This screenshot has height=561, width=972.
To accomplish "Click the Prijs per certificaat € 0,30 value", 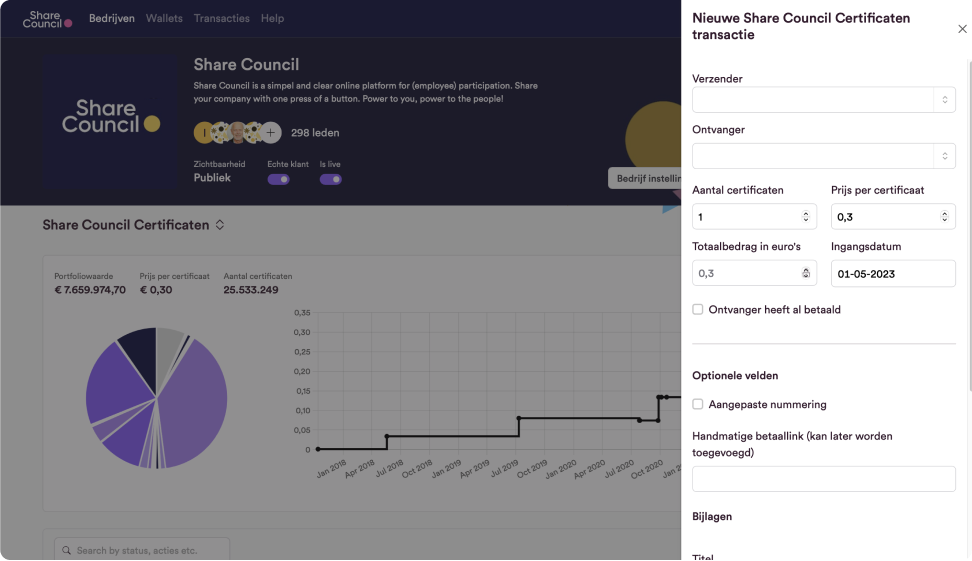I will (x=156, y=290).
